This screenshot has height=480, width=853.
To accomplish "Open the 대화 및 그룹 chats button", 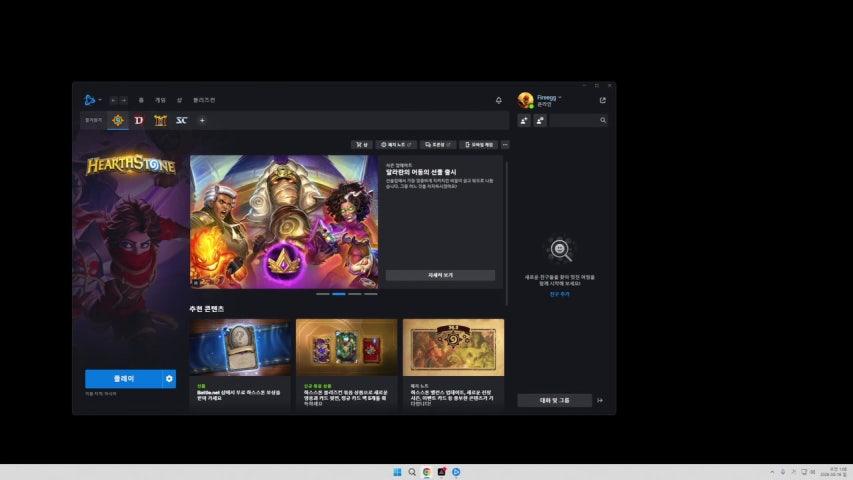I will 554,401.
